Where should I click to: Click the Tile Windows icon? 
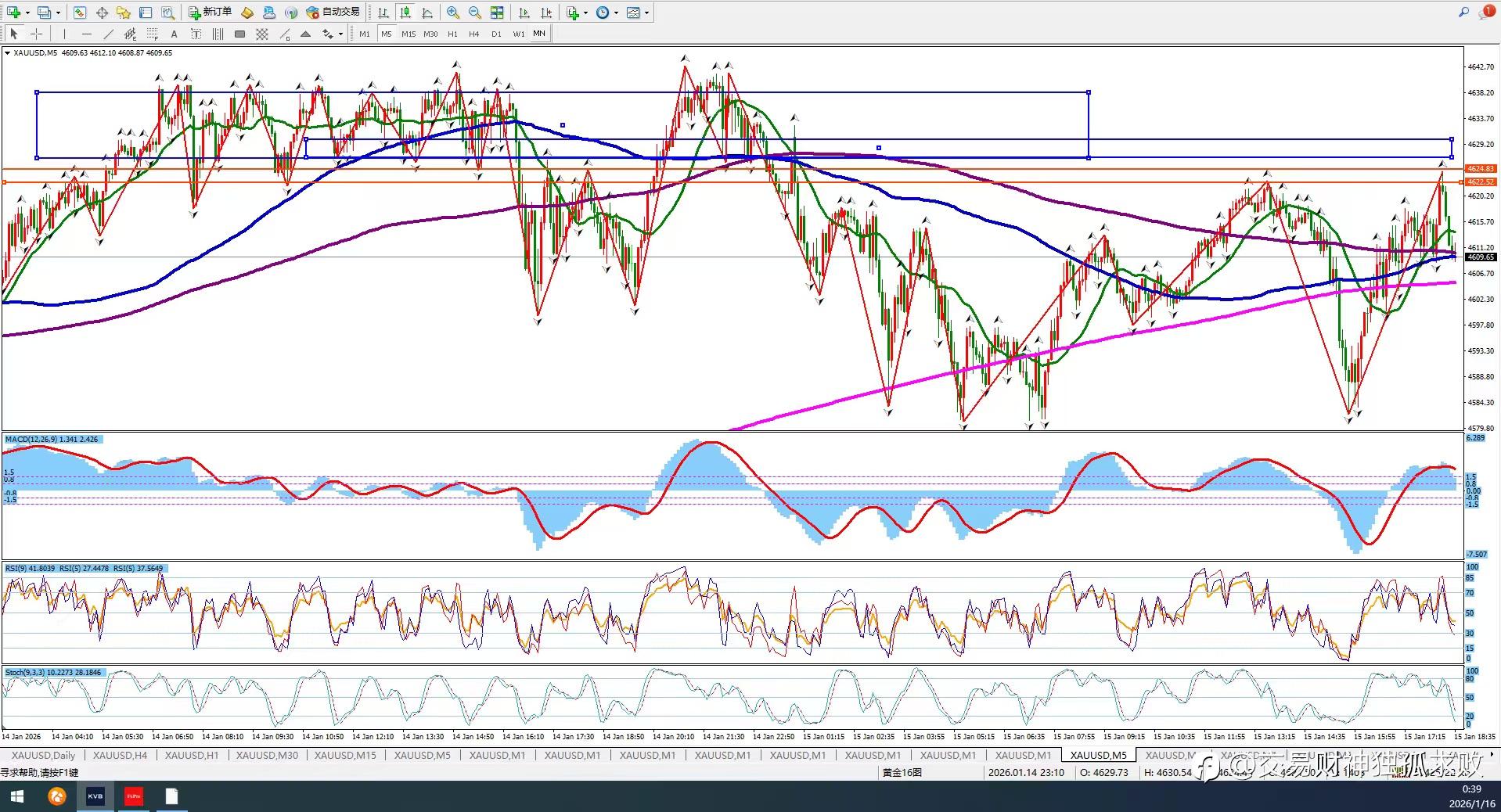click(497, 13)
